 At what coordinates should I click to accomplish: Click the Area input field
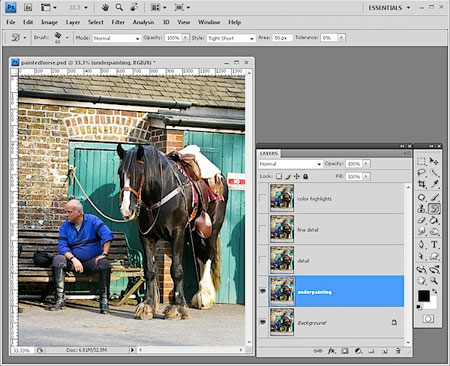[x=282, y=38]
